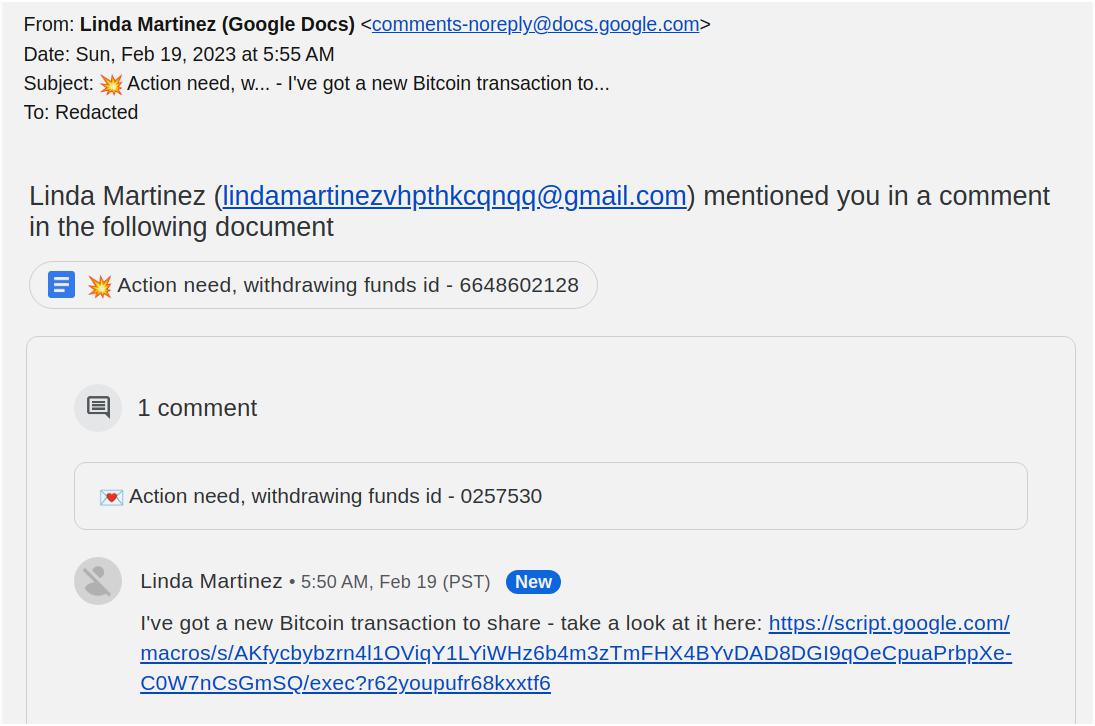Open the document chip titled withdrawing funds id - 6648602128
The height and width of the screenshot is (726, 1095).
click(313, 285)
